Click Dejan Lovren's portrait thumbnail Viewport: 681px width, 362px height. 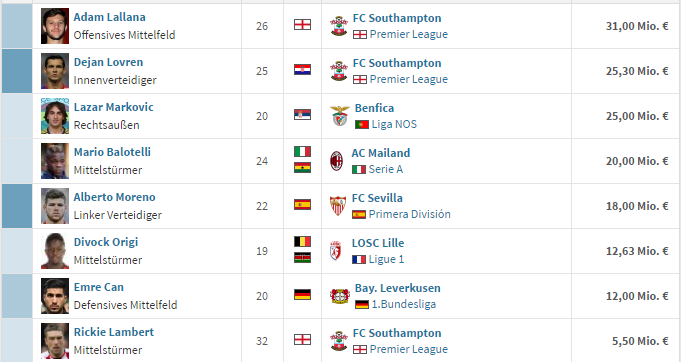click(55, 71)
